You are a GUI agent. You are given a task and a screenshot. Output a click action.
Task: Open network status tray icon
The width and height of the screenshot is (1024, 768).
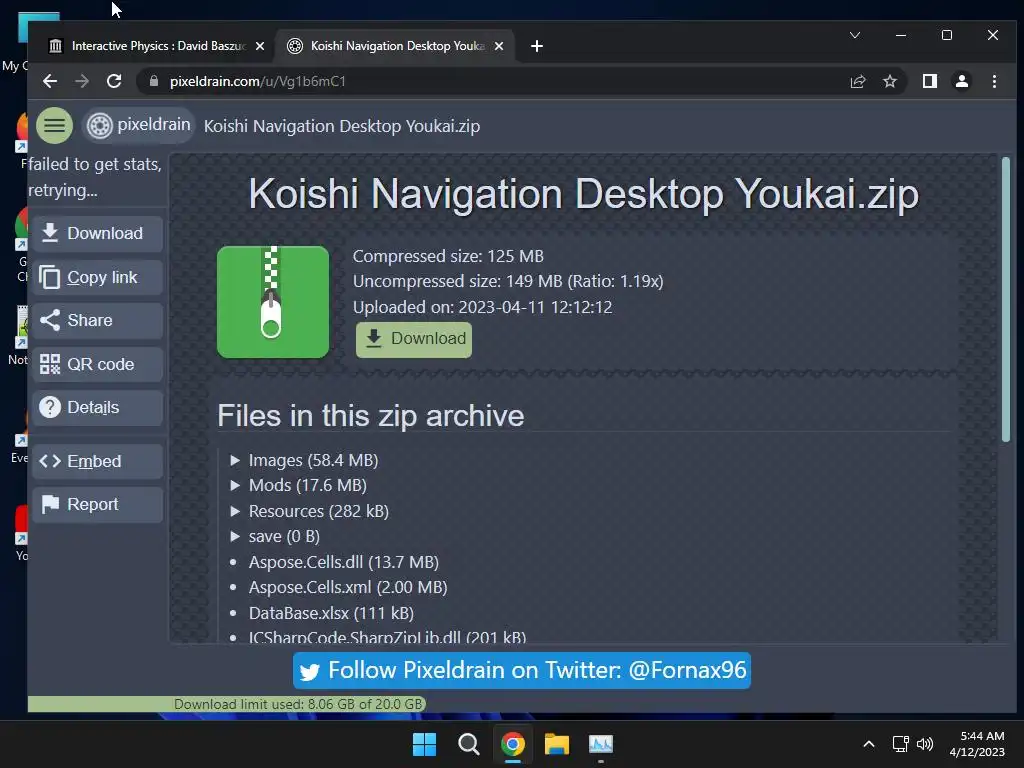pyautogui.click(x=901, y=744)
